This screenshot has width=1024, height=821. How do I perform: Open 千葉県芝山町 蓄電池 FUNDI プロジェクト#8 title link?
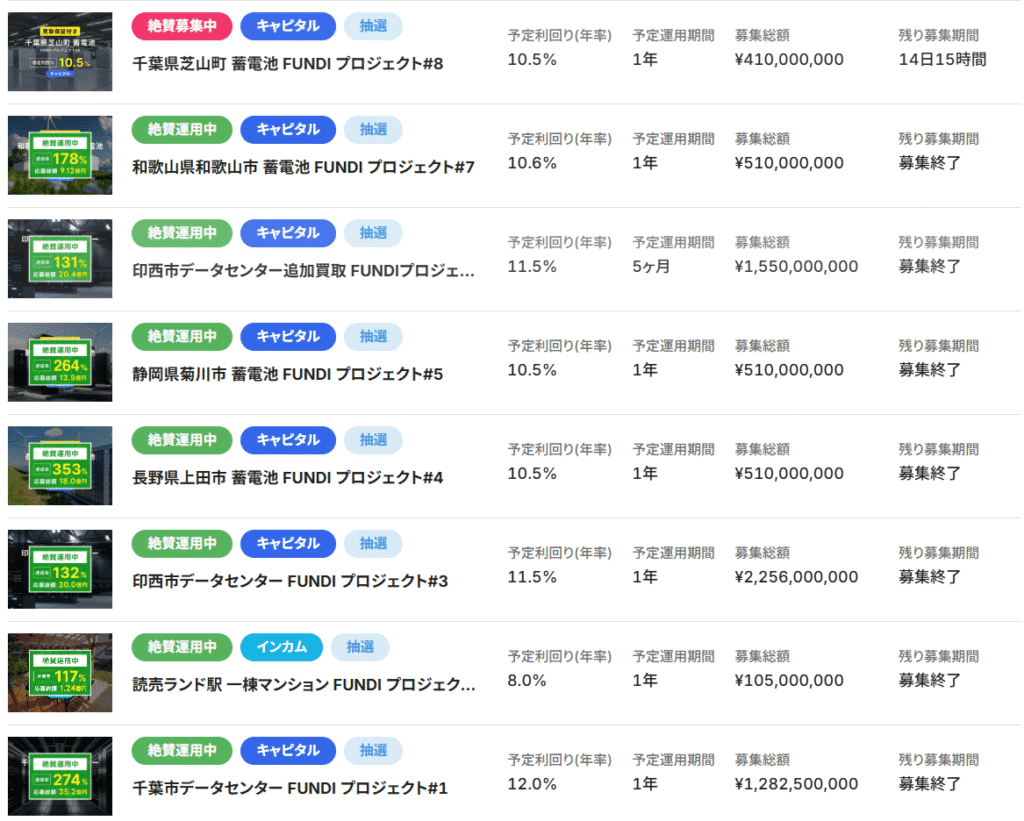tap(287, 64)
